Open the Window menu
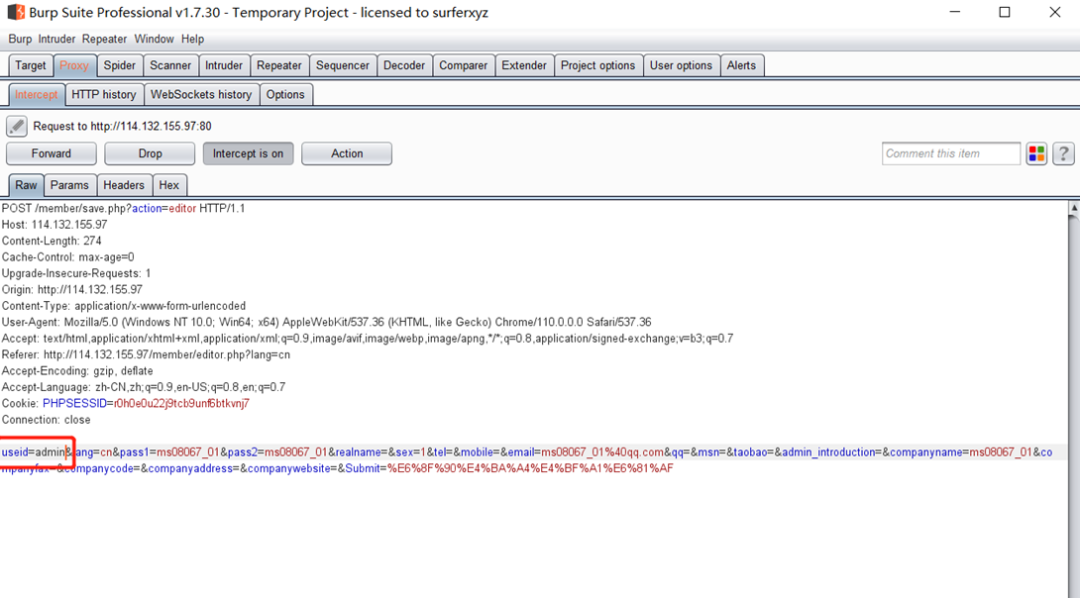The width and height of the screenshot is (1080, 598). tap(154, 39)
